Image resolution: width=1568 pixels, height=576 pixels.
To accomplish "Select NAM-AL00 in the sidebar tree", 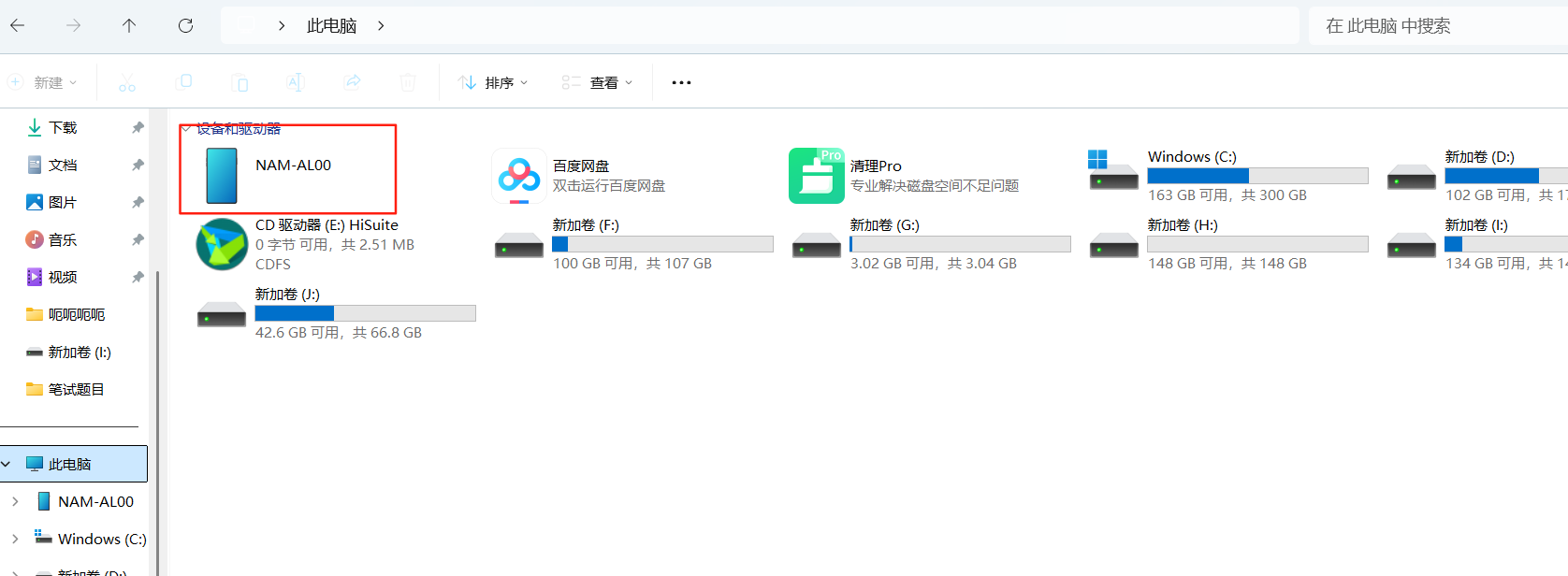I will (85, 501).
